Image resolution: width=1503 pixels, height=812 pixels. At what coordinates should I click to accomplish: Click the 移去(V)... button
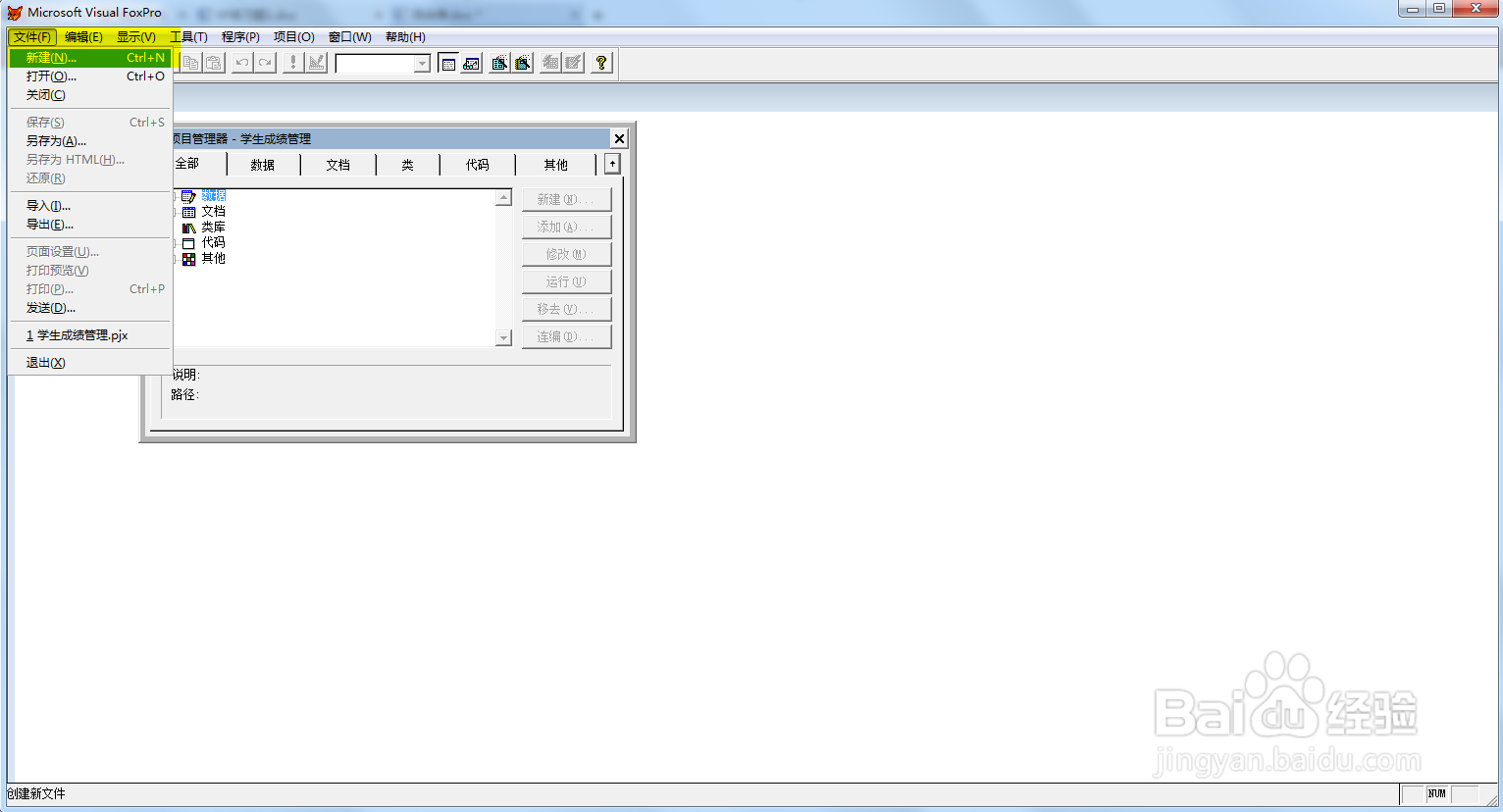click(x=566, y=309)
